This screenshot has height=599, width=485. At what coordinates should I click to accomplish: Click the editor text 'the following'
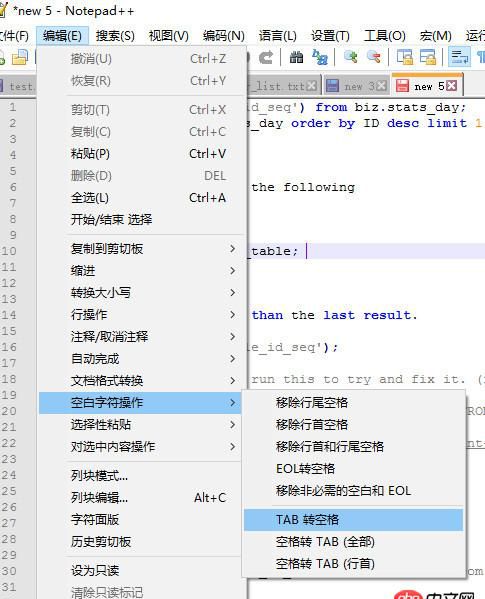[x=303, y=187]
